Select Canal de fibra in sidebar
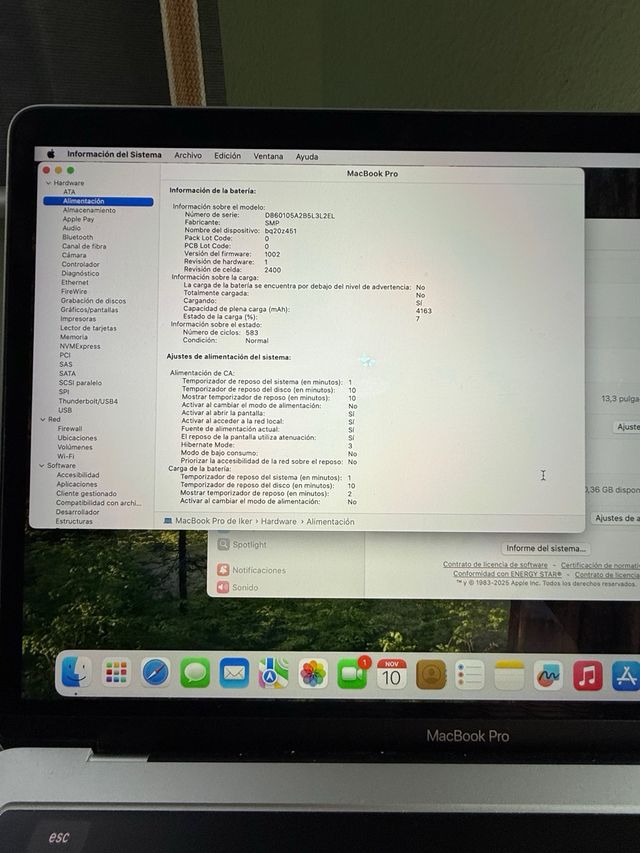Screen dimensions: 640x853 [x=84, y=246]
